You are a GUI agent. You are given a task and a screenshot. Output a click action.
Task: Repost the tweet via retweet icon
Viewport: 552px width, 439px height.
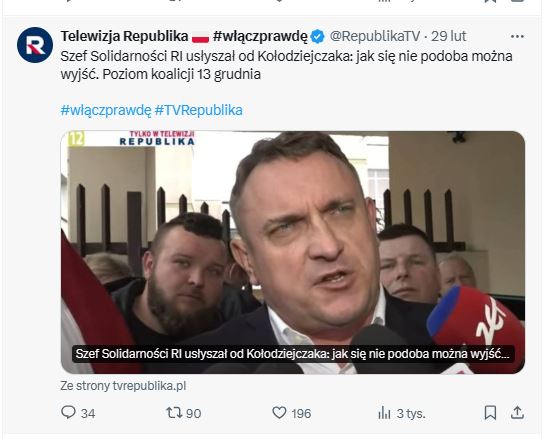click(174, 412)
